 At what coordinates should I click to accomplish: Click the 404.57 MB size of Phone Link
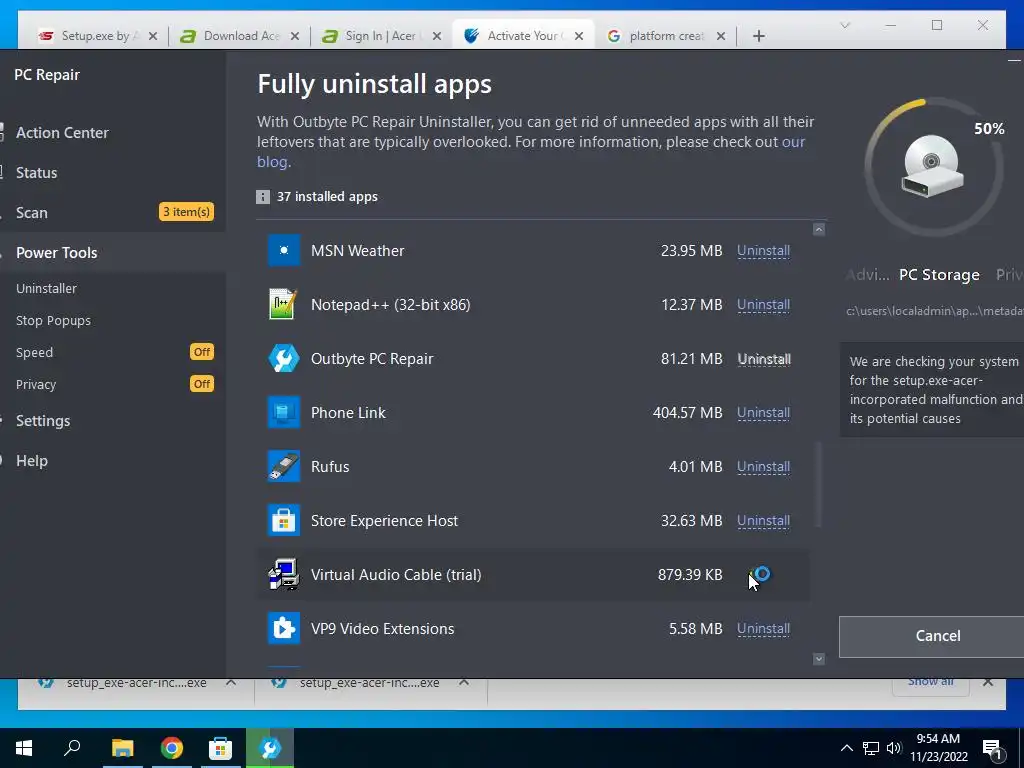pyautogui.click(x=688, y=413)
